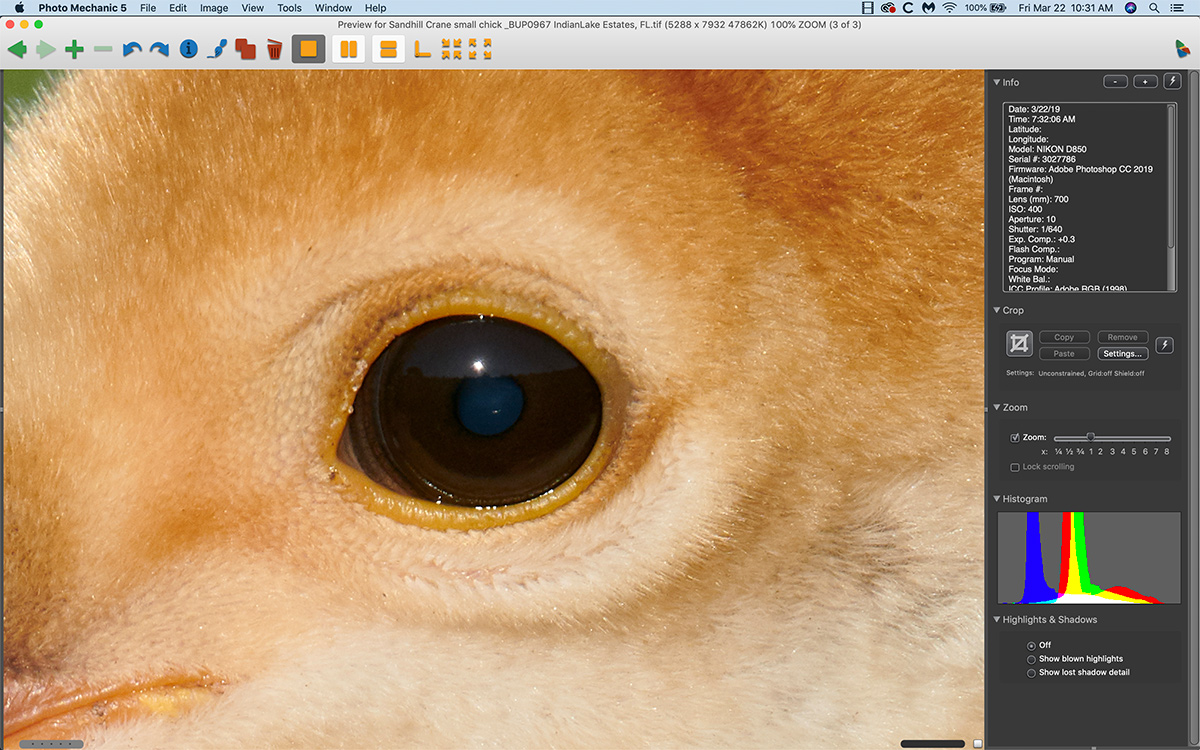Click lightning bolt button in Info panel
This screenshot has width=1200, height=750.
pos(1171,82)
